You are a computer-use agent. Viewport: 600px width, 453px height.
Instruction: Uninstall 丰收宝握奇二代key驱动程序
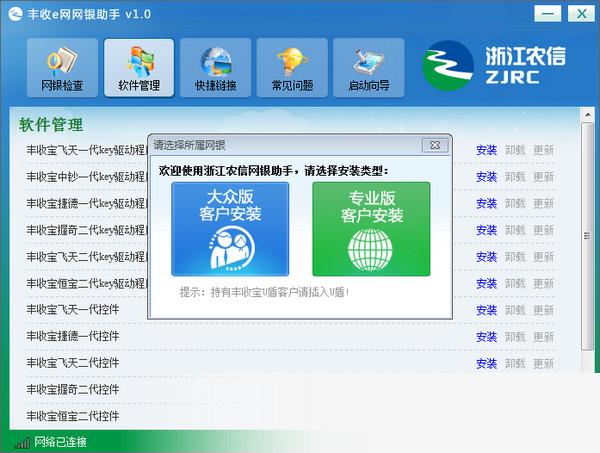point(515,230)
